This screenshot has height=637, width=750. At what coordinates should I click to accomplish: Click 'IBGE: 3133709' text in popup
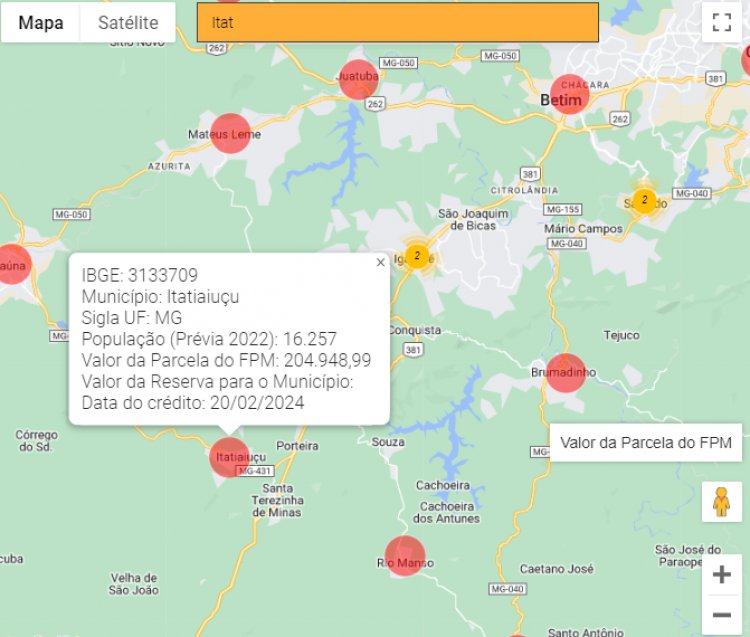(140, 275)
